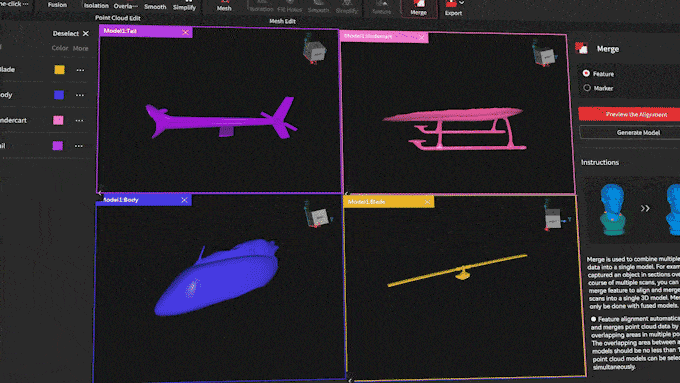Click the view cube in the Tail viewport
This screenshot has height=383, width=680.
coord(315,52)
